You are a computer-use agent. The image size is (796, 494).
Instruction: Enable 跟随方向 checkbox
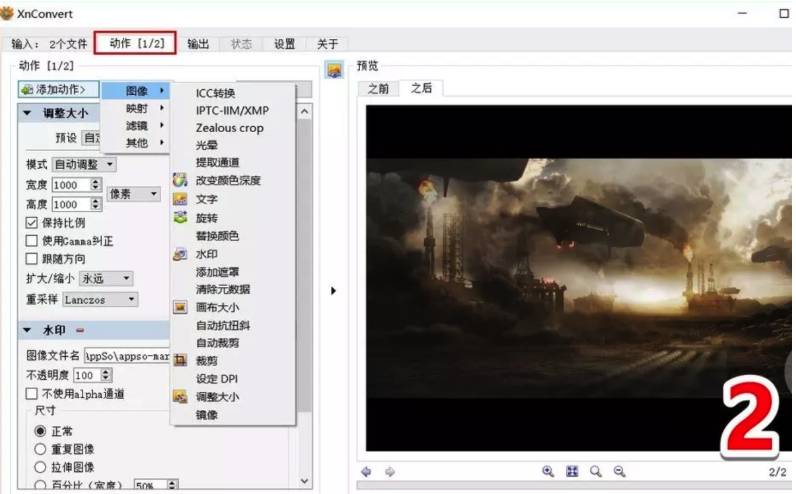[x=31, y=259]
